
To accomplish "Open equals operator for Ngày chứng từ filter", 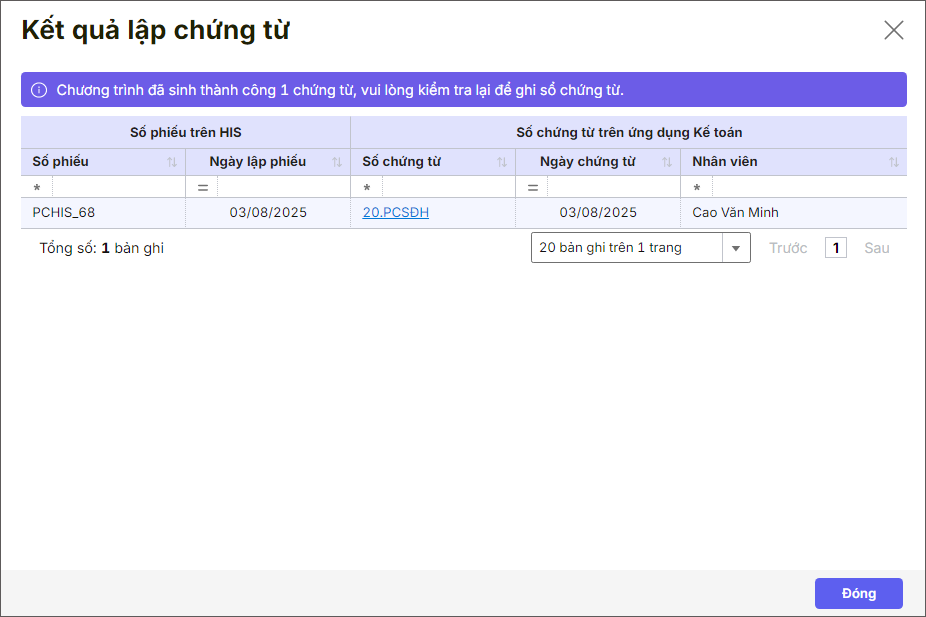I will (x=532, y=188).
